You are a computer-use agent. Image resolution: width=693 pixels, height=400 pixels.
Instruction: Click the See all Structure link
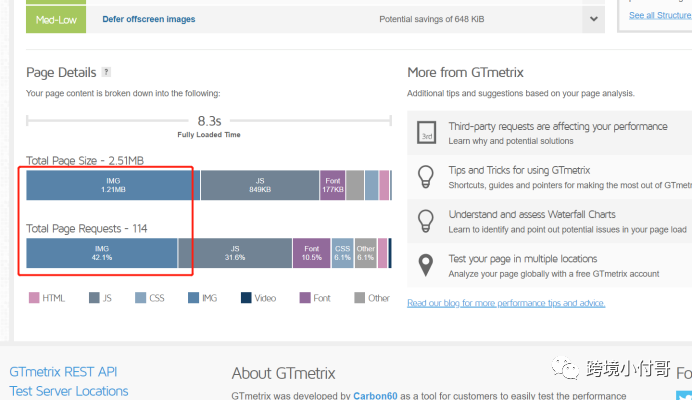(660, 16)
